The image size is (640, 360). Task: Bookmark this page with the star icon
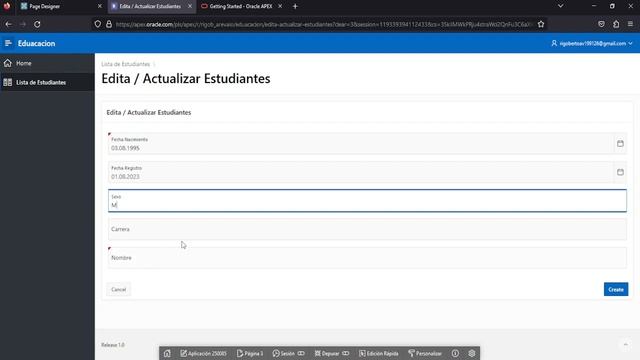(x=541, y=24)
